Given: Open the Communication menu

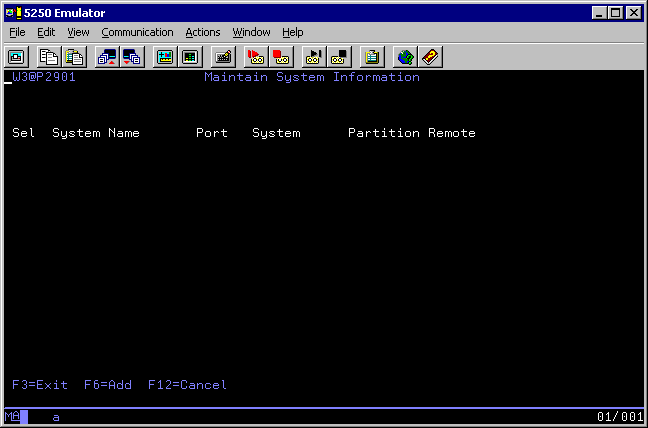Looking at the screenshot, I should point(137,32).
